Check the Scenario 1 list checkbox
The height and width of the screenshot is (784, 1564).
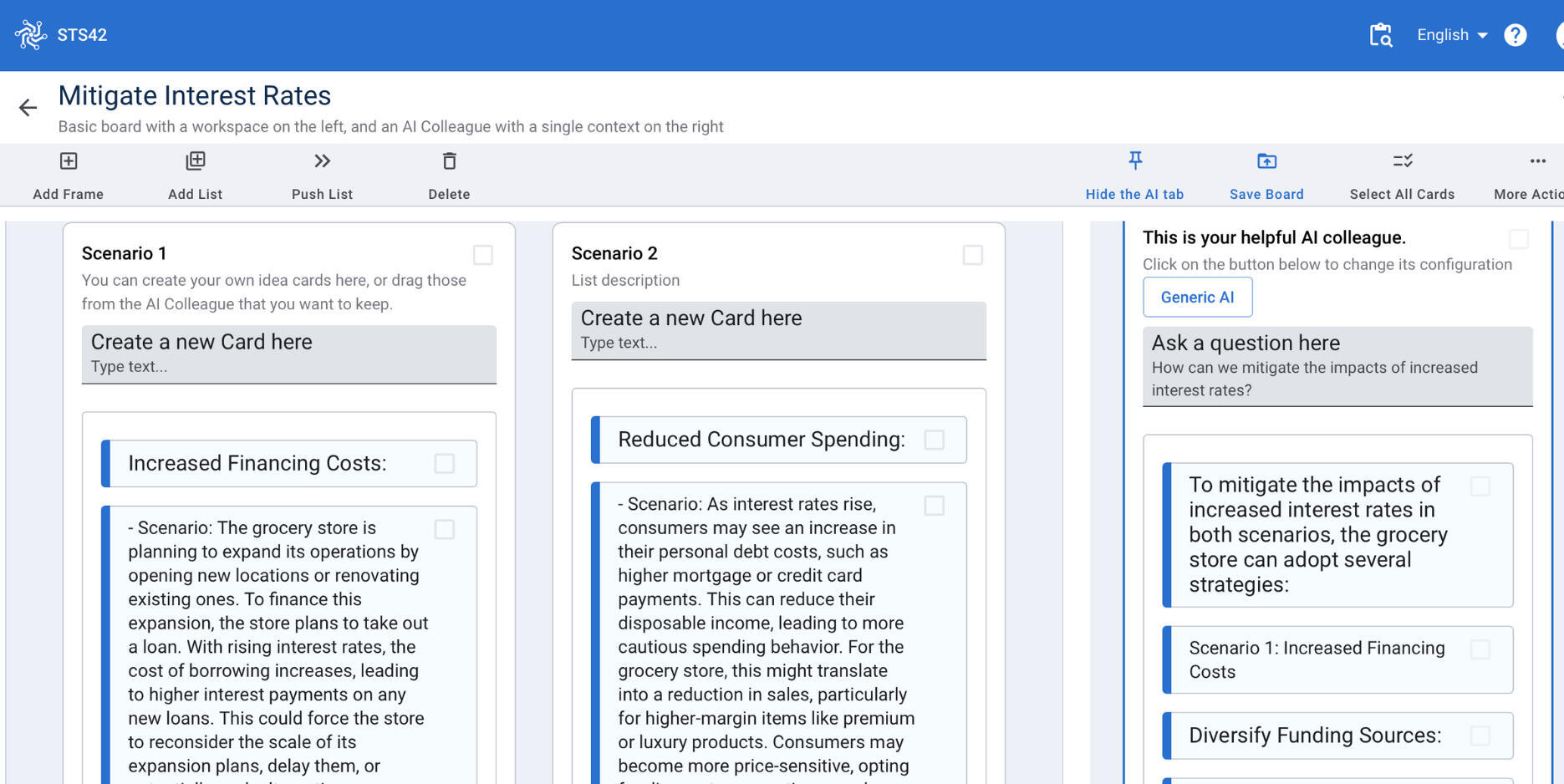coord(482,255)
